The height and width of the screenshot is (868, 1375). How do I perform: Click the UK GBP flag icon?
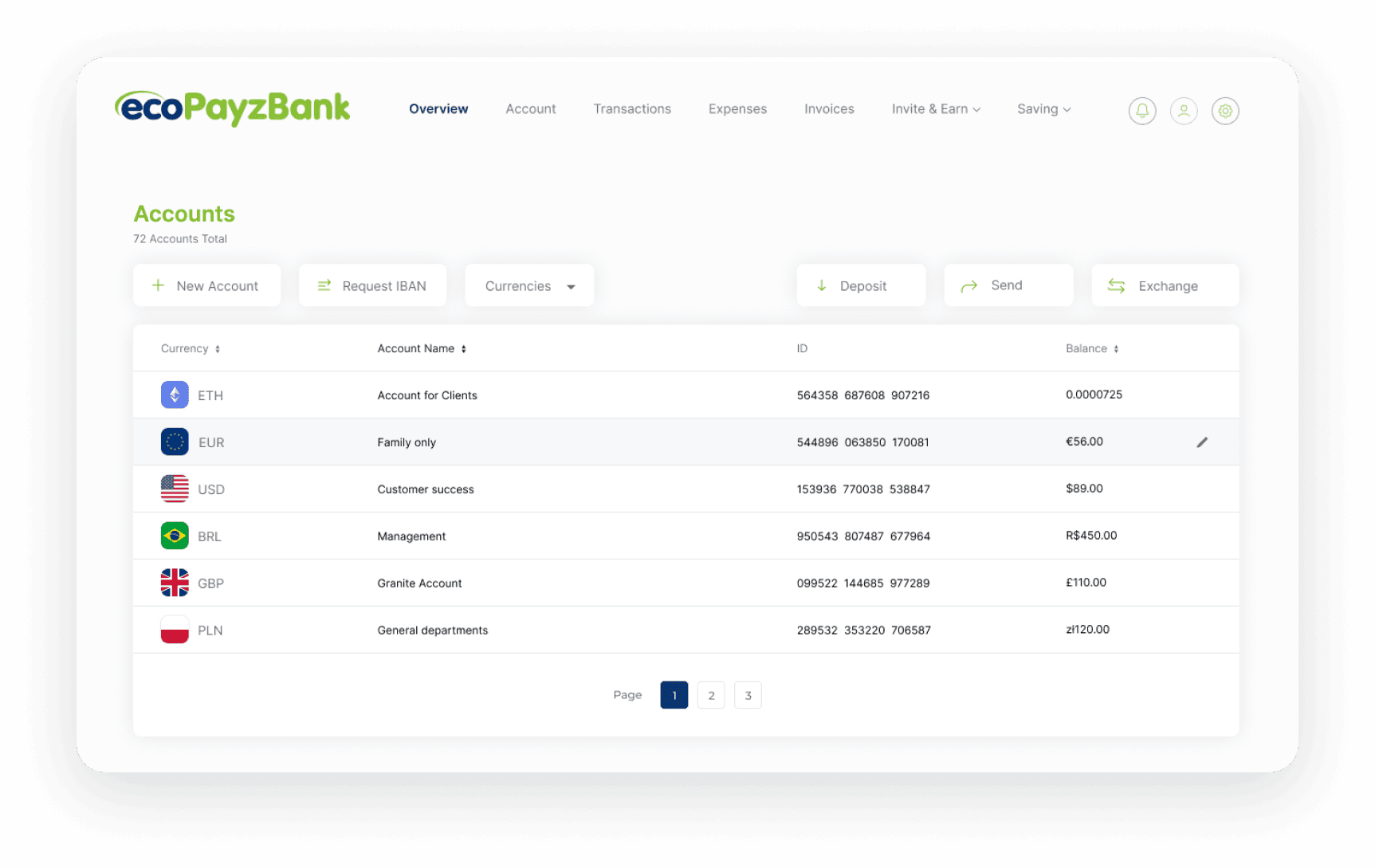175,583
